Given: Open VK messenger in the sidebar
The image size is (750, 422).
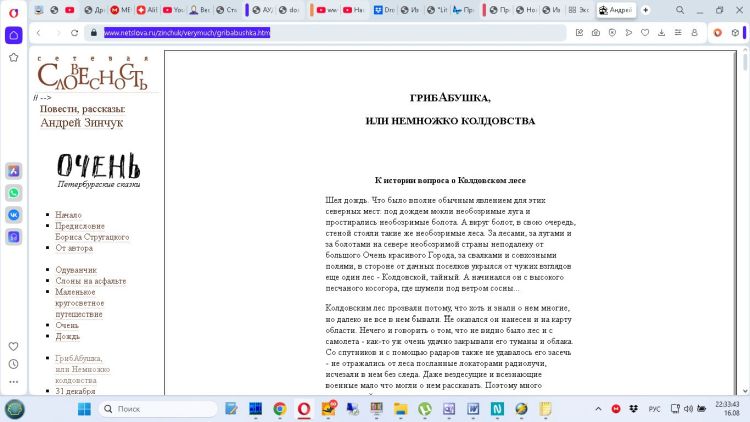Looking at the screenshot, I should tap(13, 215).
